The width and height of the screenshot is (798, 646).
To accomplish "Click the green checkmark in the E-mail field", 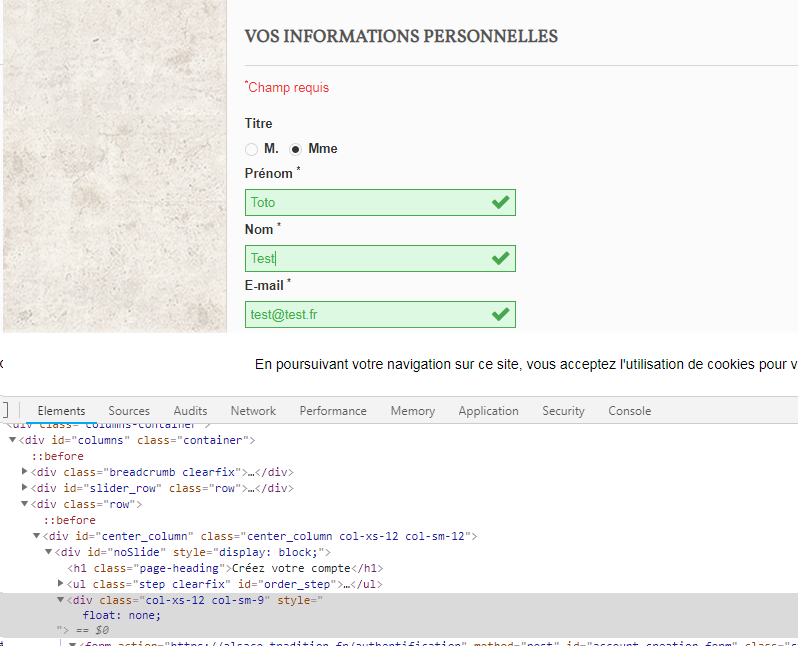I will click(500, 314).
